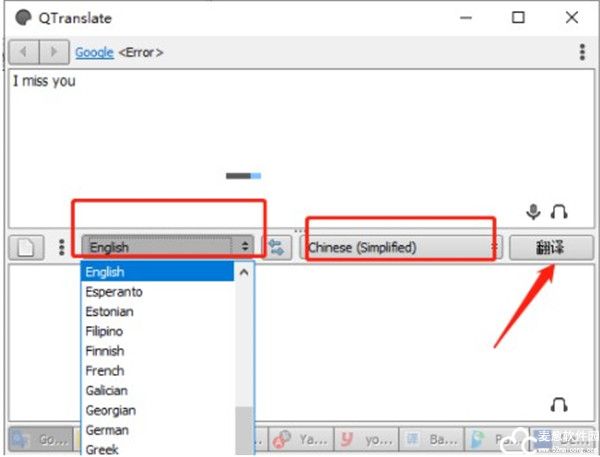Image resolution: width=600 pixels, height=457 pixels.
Task: Open the English source language dropdown
Action: (168, 247)
